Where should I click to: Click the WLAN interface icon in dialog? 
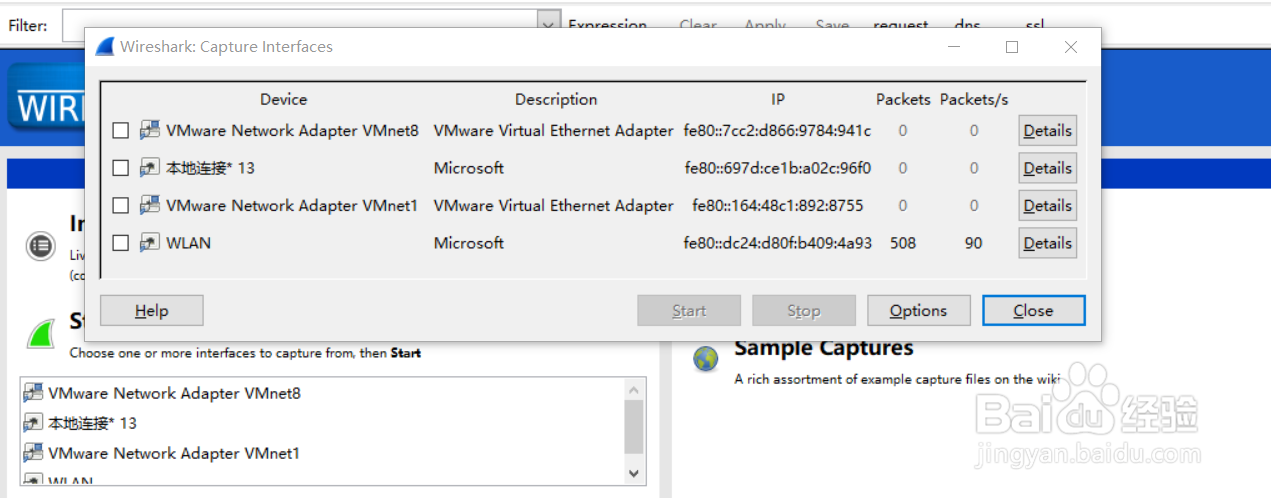150,243
